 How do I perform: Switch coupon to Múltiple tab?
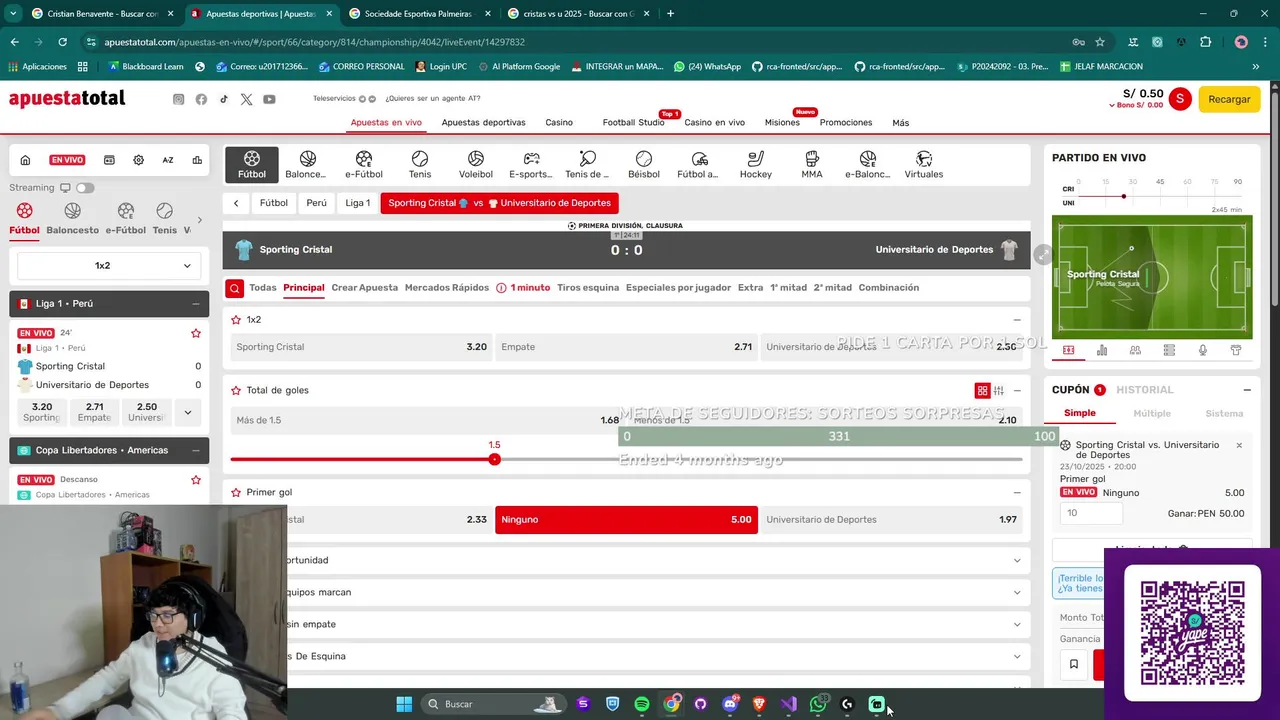coord(1152,413)
